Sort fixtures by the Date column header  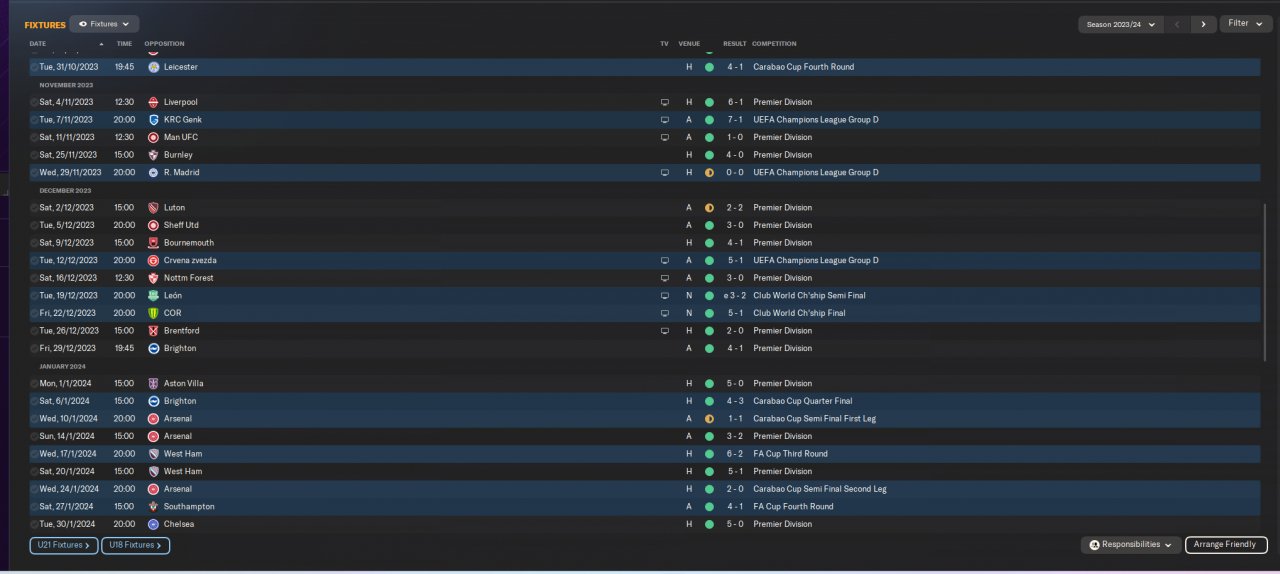[38, 44]
